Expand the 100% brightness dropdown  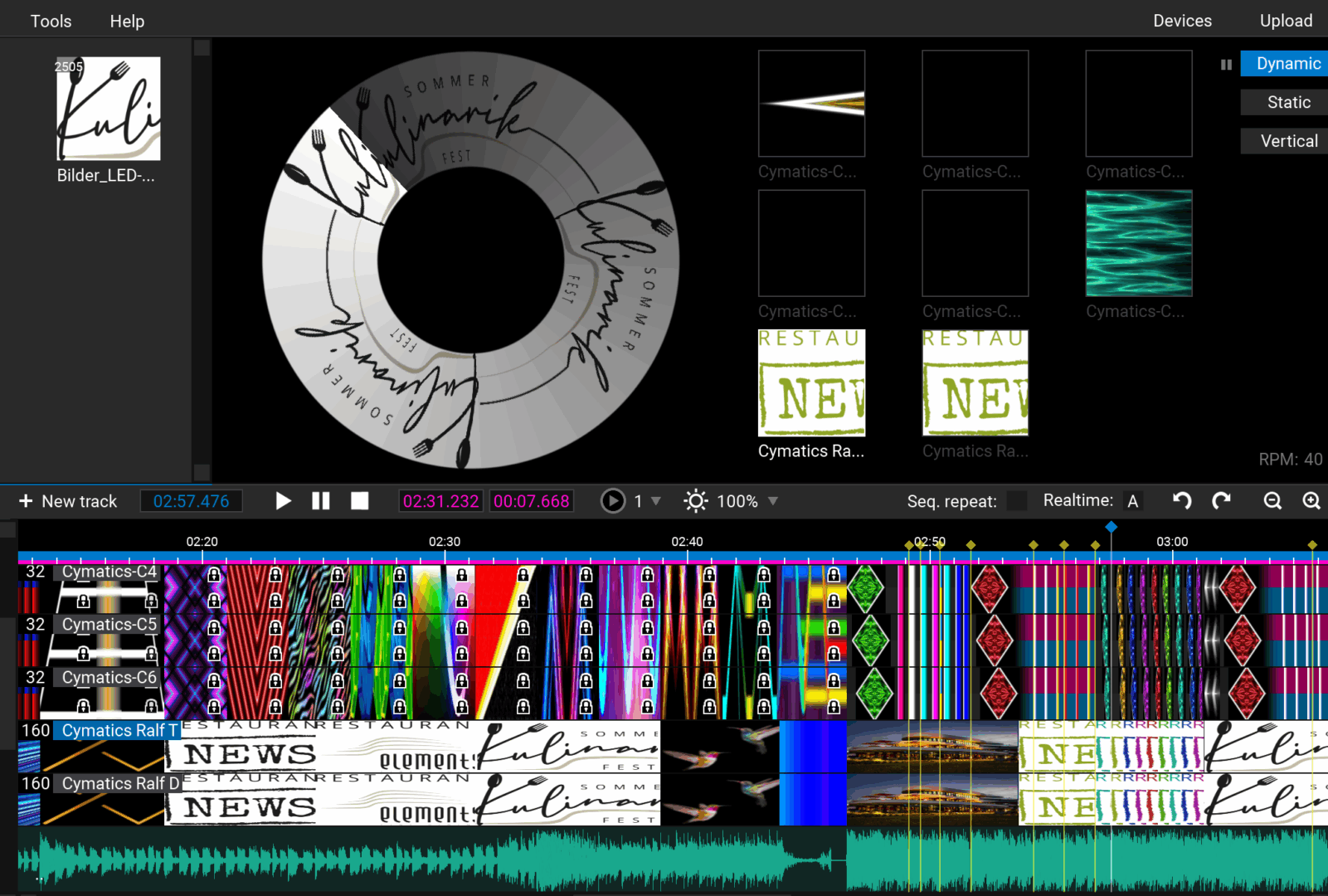pyautogui.click(x=773, y=501)
